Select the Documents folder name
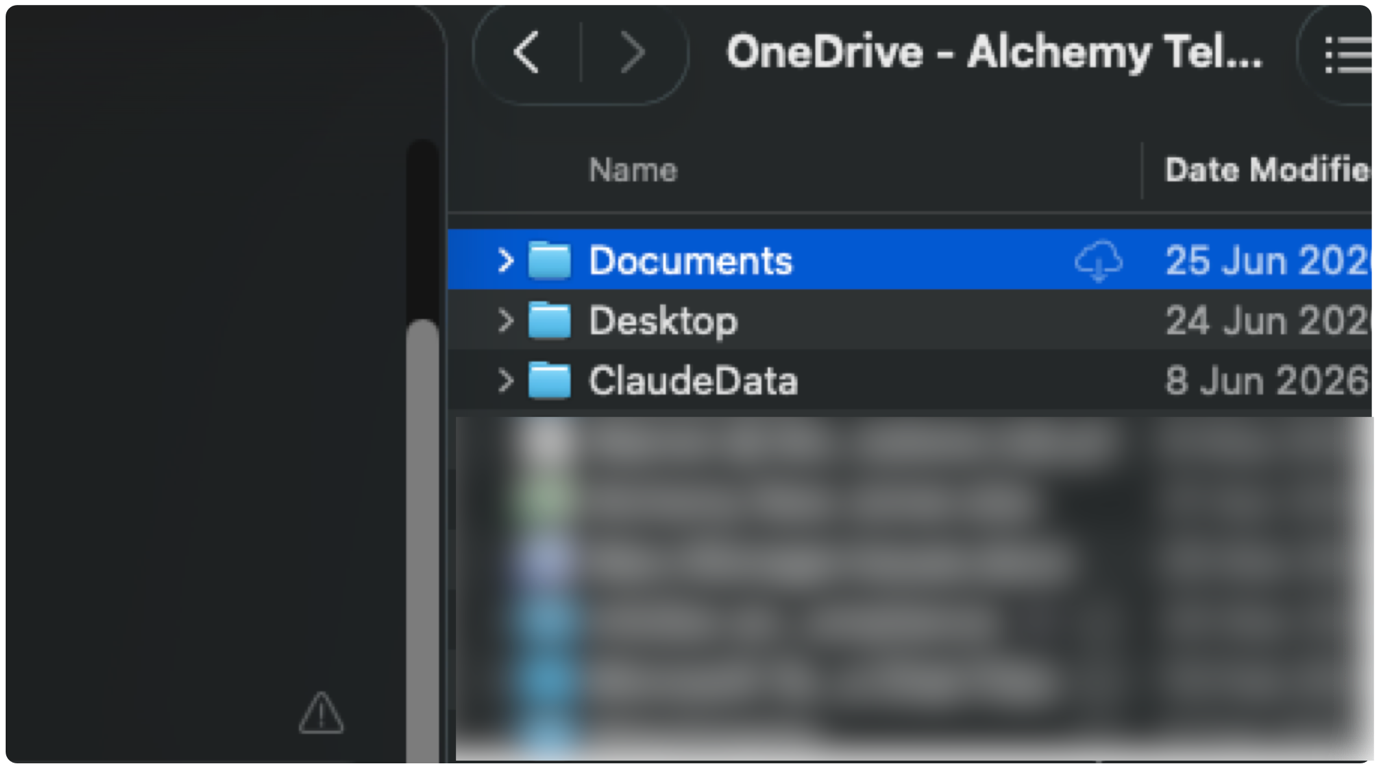The image size is (1377, 769). 691,261
